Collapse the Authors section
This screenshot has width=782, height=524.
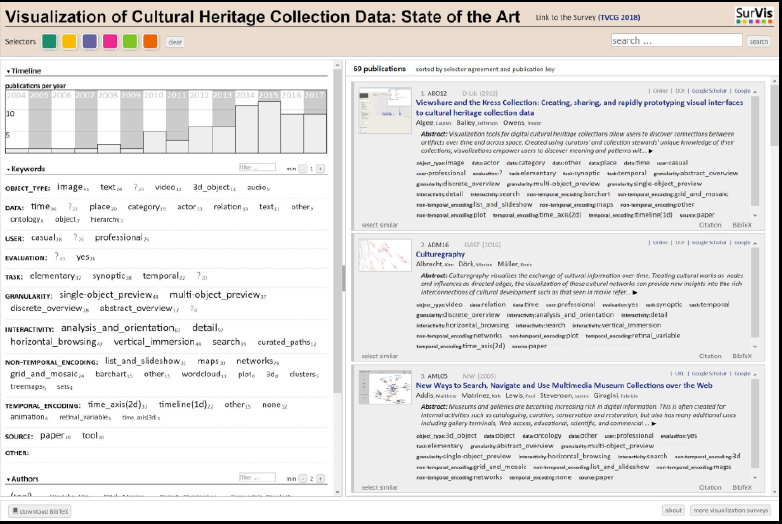tap(24, 479)
